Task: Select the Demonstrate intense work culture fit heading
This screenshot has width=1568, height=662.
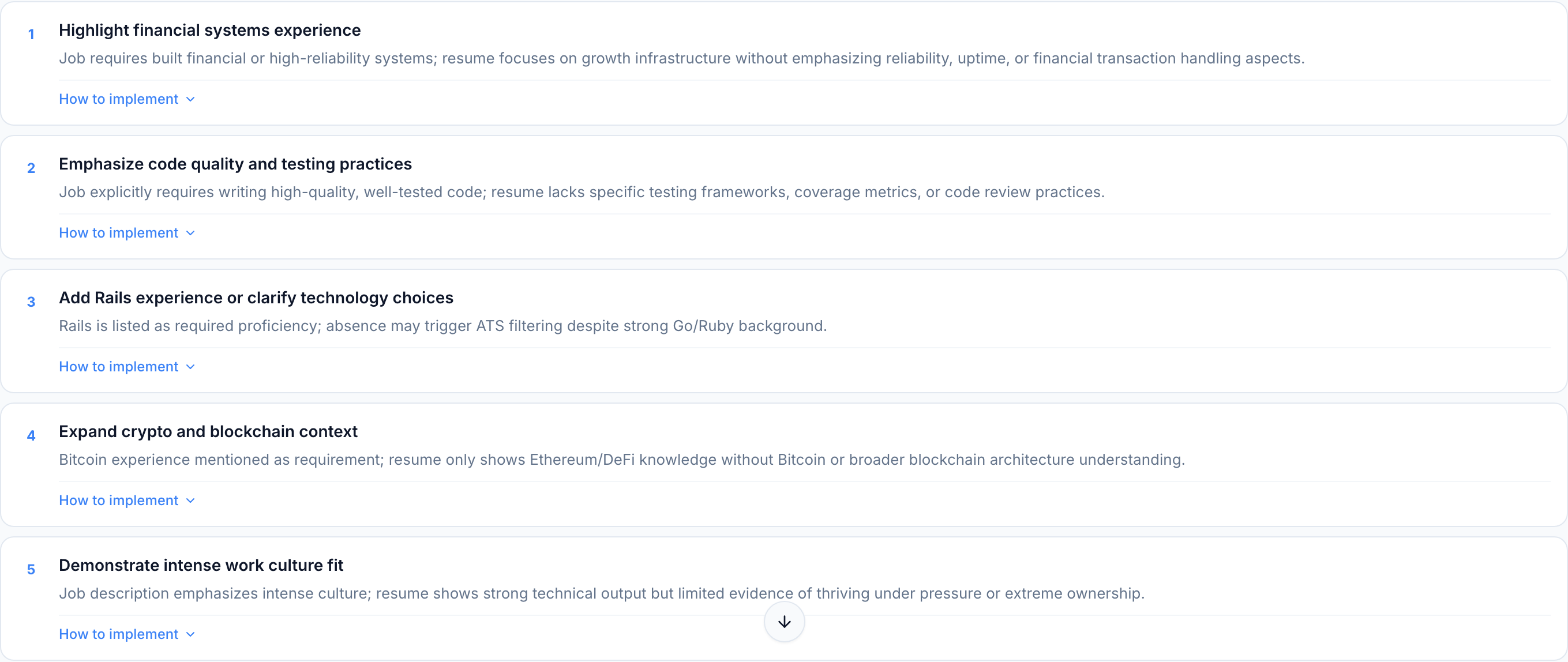Action: (201, 566)
